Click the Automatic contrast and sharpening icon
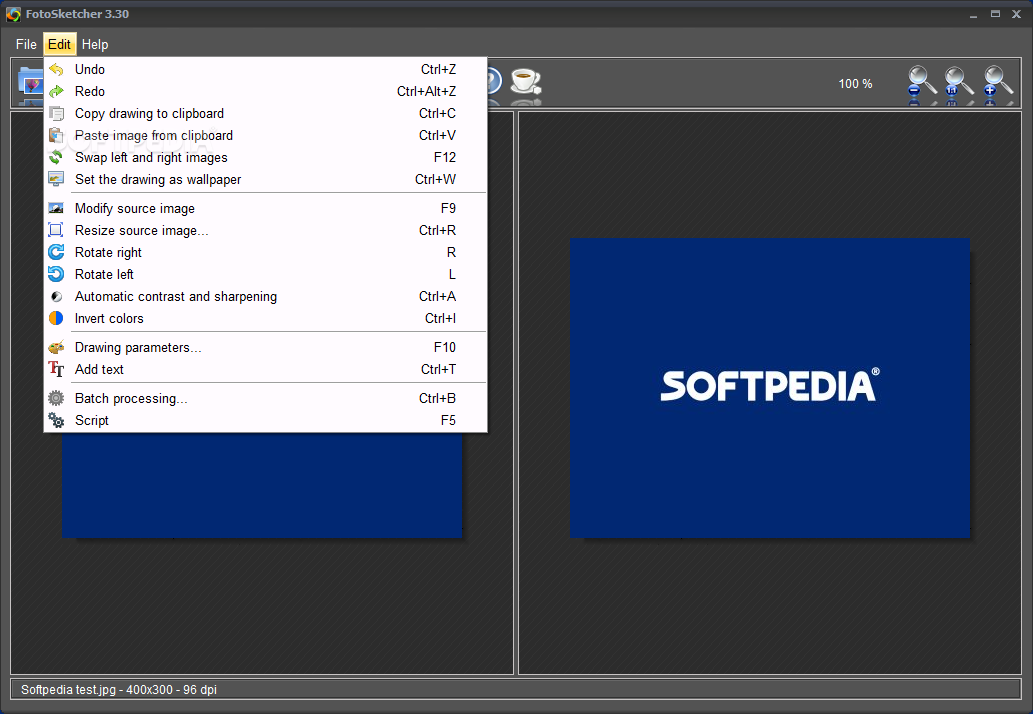This screenshot has width=1033, height=714. click(57, 296)
